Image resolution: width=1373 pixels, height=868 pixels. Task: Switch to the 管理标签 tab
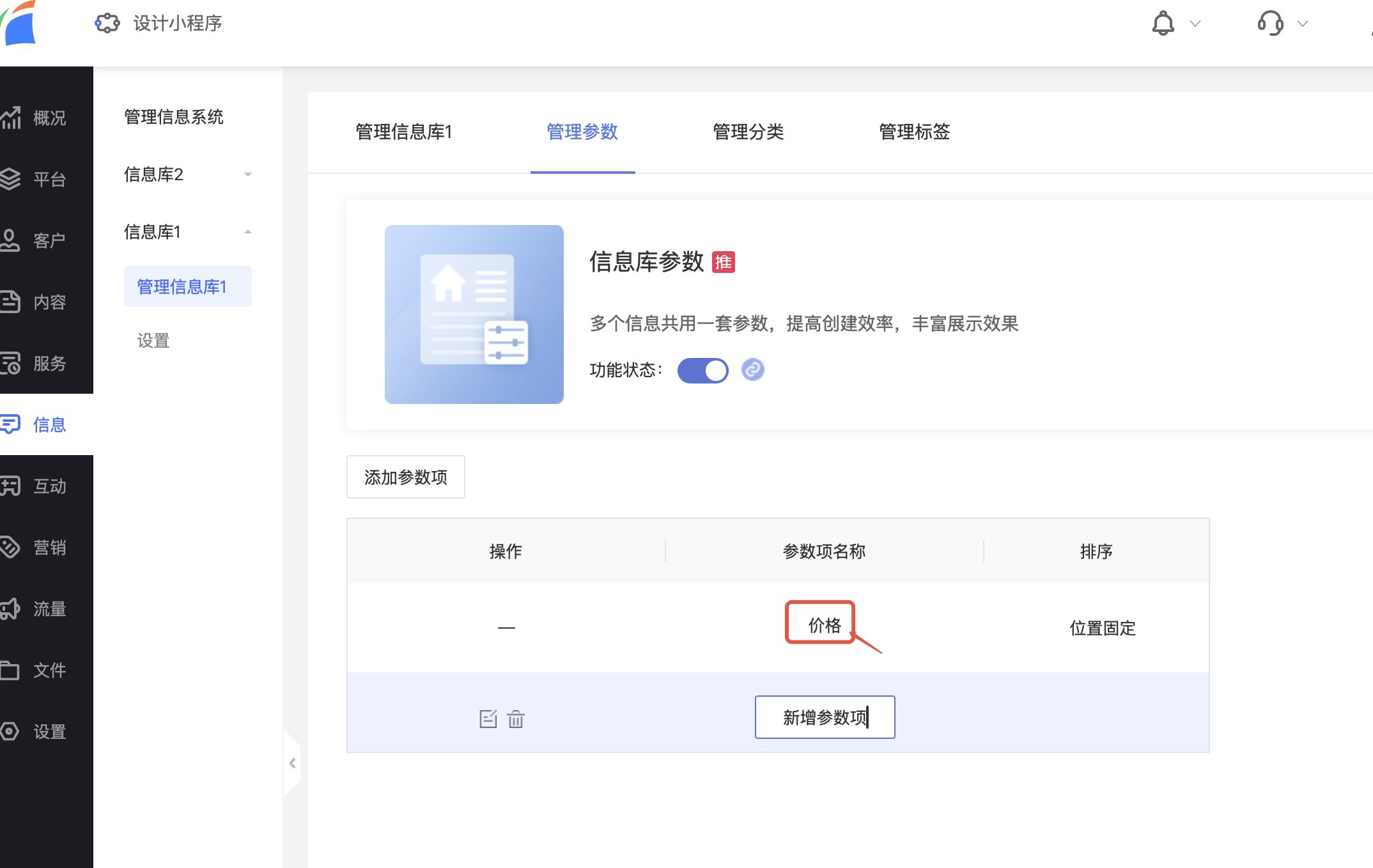click(x=914, y=132)
